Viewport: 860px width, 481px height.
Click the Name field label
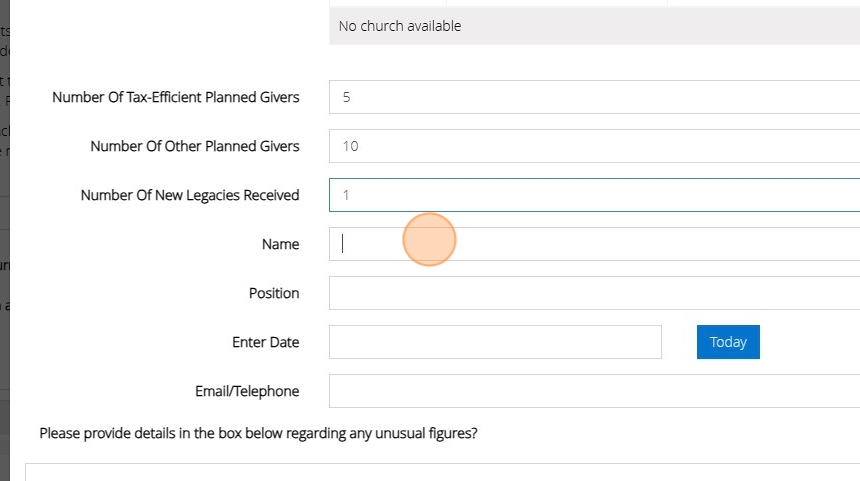(280, 244)
